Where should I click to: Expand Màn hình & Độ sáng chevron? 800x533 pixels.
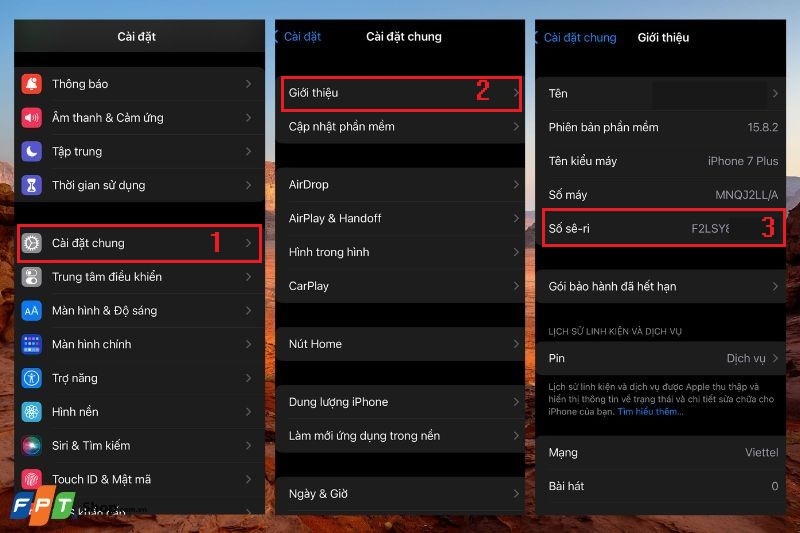(x=248, y=311)
